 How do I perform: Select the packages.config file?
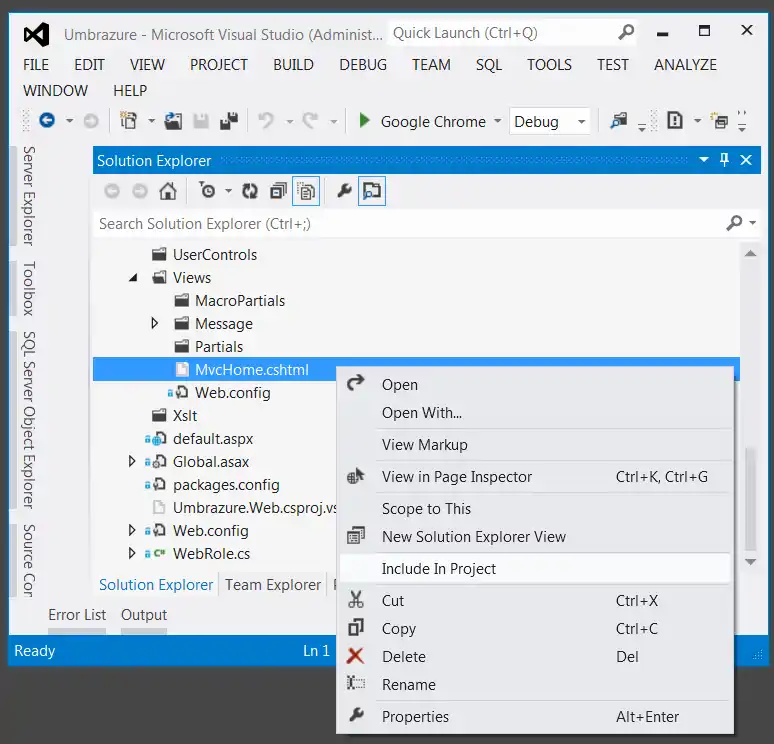click(226, 484)
